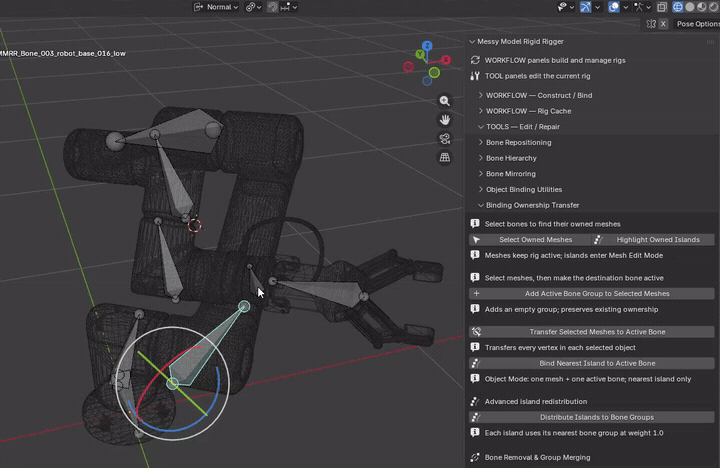The width and height of the screenshot is (720, 468).
Task: Collapse the Messy Model Rigid Rigger panel
Action: pyautogui.click(x=472, y=41)
